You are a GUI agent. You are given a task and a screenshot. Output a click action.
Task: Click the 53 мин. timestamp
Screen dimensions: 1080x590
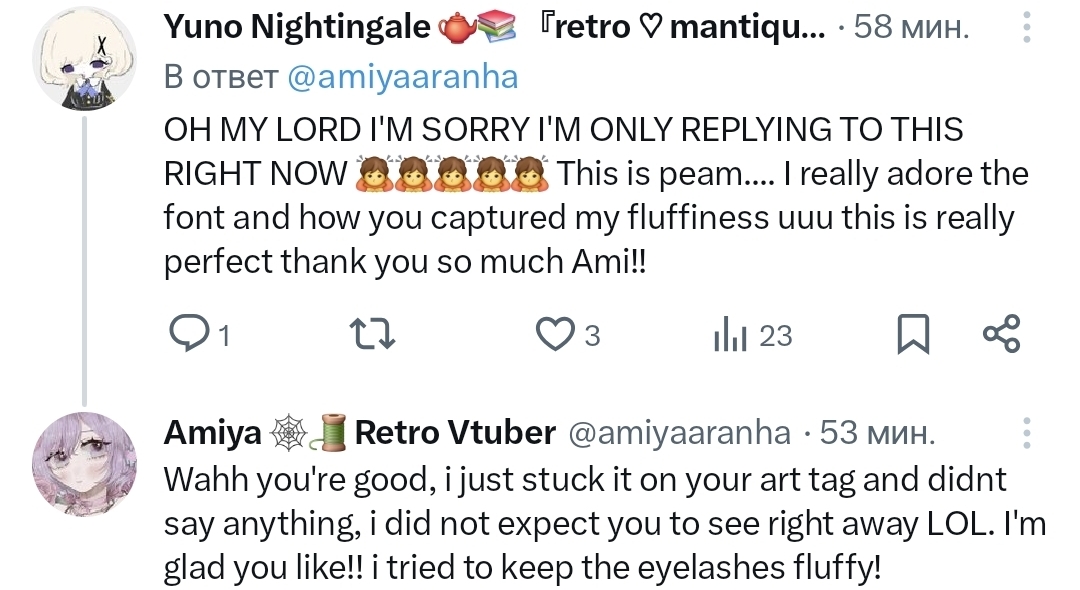[x=877, y=432]
